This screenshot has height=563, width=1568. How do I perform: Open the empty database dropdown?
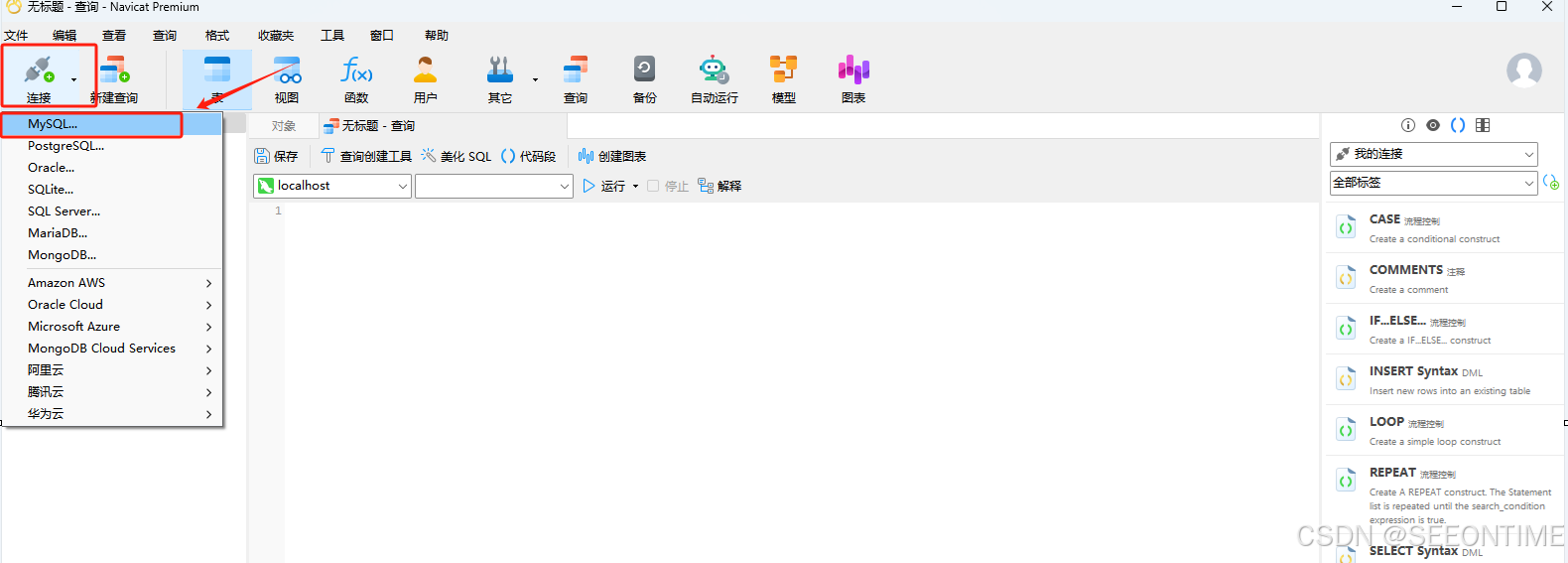coord(494,186)
